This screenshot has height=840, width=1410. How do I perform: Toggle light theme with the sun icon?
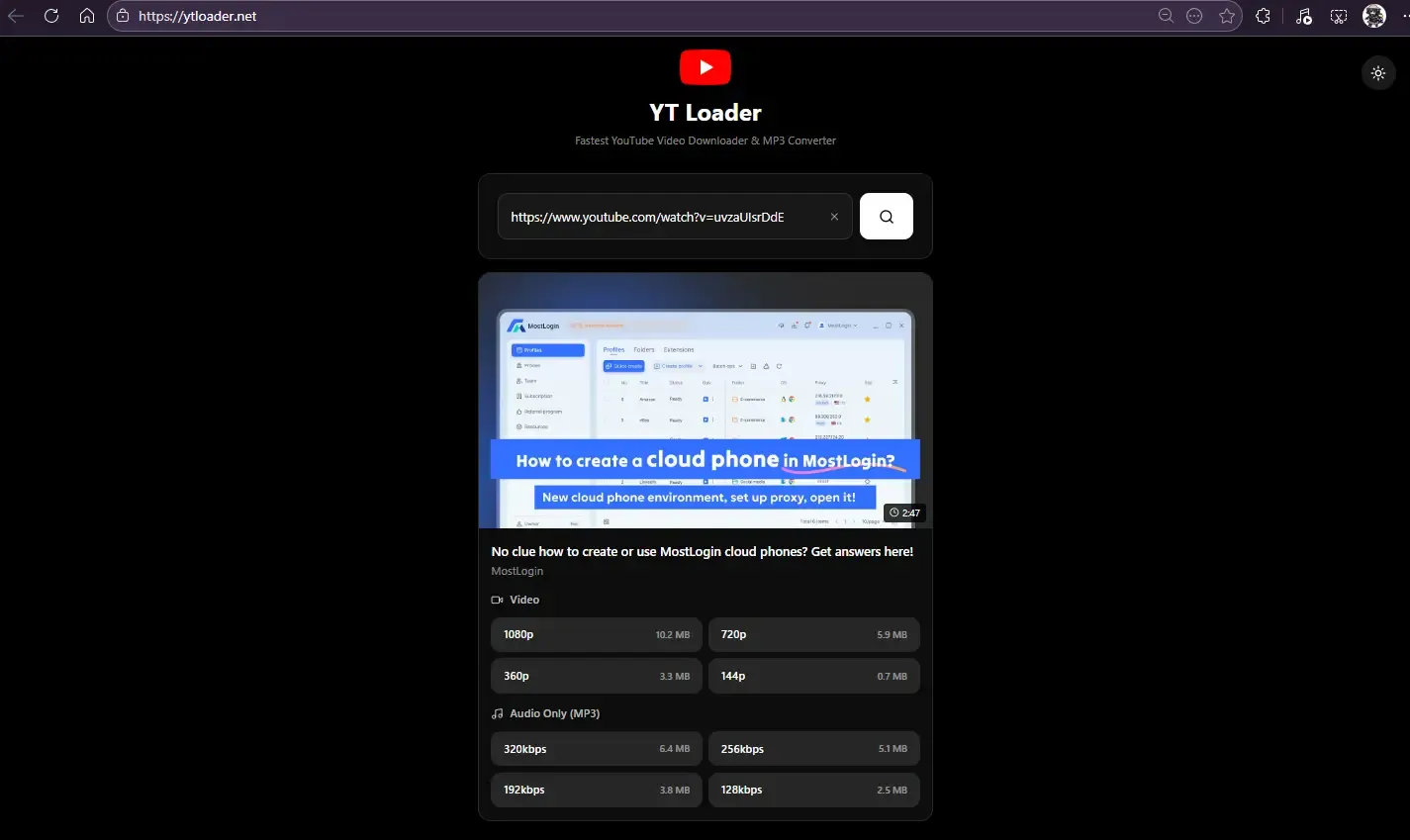coord(1378,72)
